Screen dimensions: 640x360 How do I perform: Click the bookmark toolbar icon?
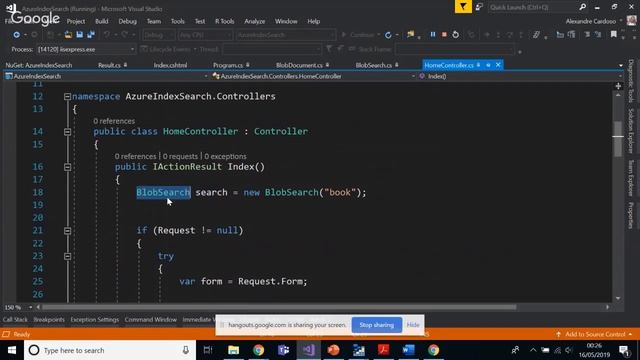(x=613, y=35)
